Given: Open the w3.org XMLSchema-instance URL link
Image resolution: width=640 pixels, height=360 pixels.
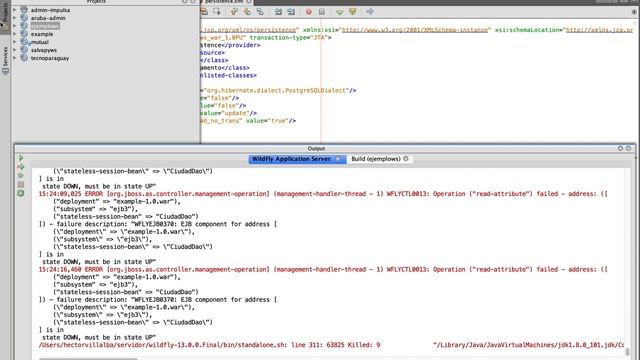Looking at the screenshot, I should 414,30.
